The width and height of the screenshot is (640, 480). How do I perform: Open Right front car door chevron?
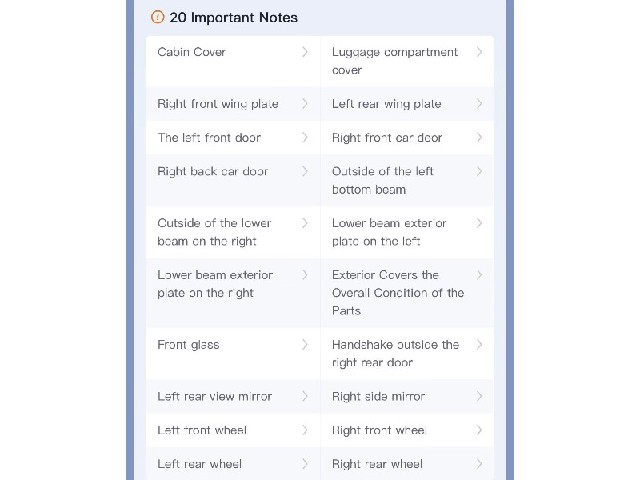pyautogui.click(x=479, y=138)
